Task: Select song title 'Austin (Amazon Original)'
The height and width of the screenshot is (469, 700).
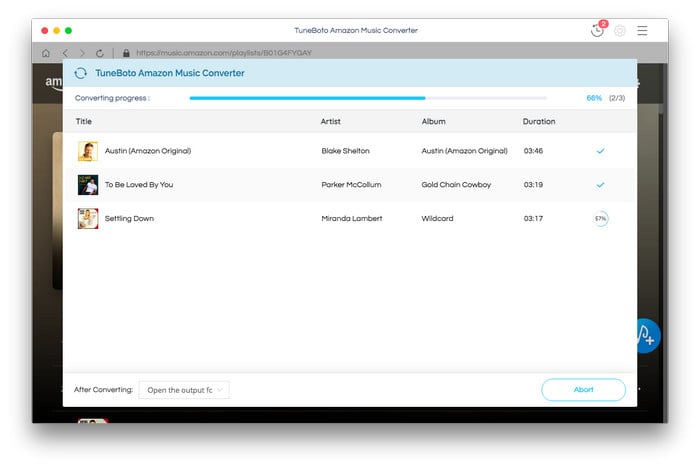Action: pyautogui.click(x=148, y=151)
